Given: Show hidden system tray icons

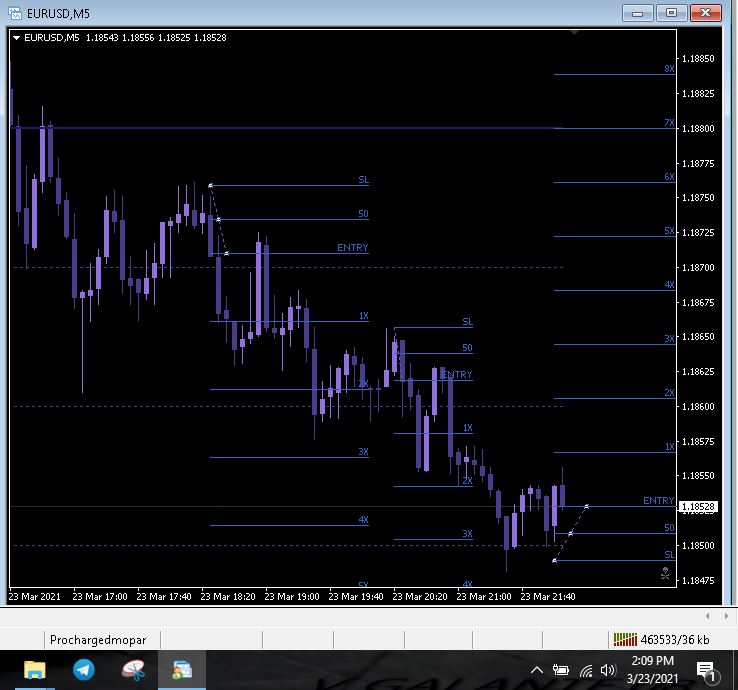Looking at the screenshot, I should click(537, 670).
